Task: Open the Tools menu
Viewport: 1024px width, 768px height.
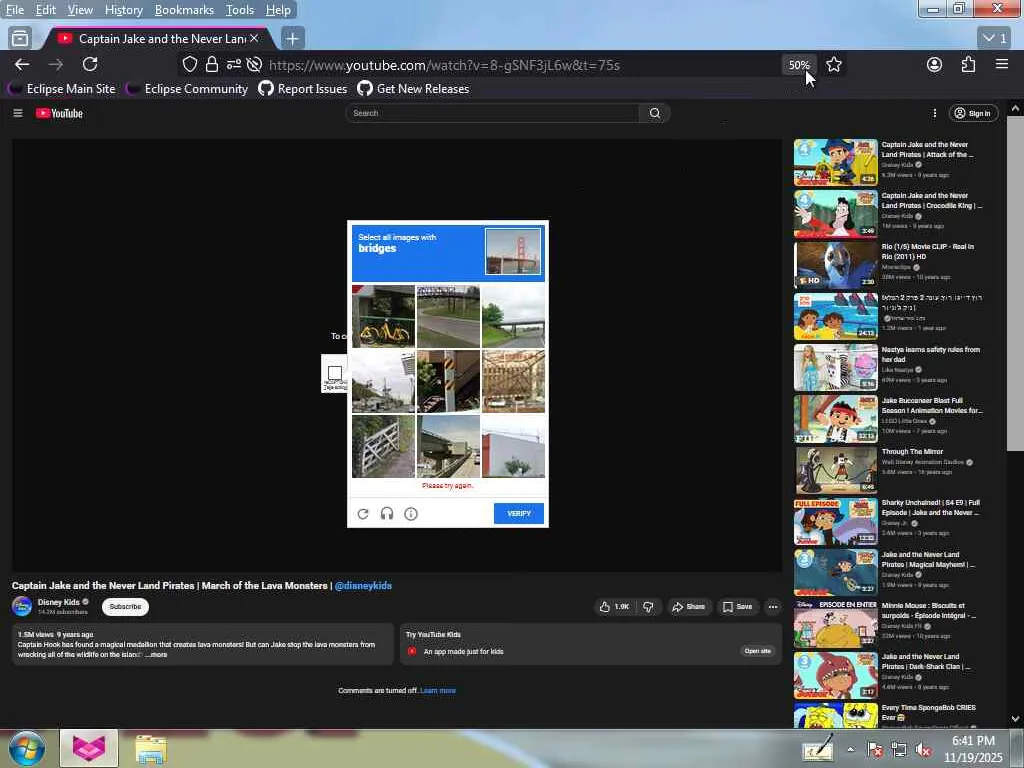Action: click(x=240, y=10)
